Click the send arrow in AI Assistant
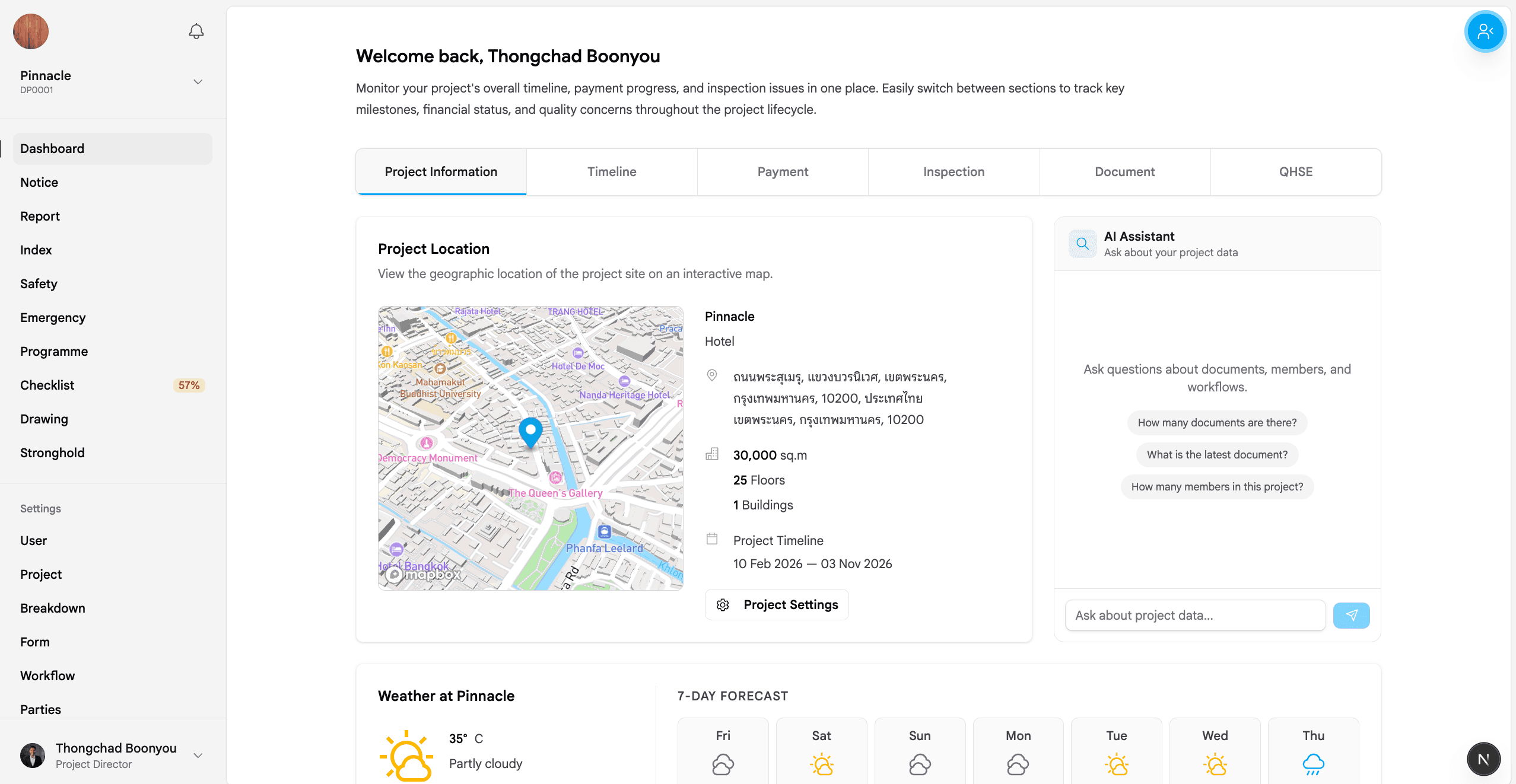 click(1351, 615)
